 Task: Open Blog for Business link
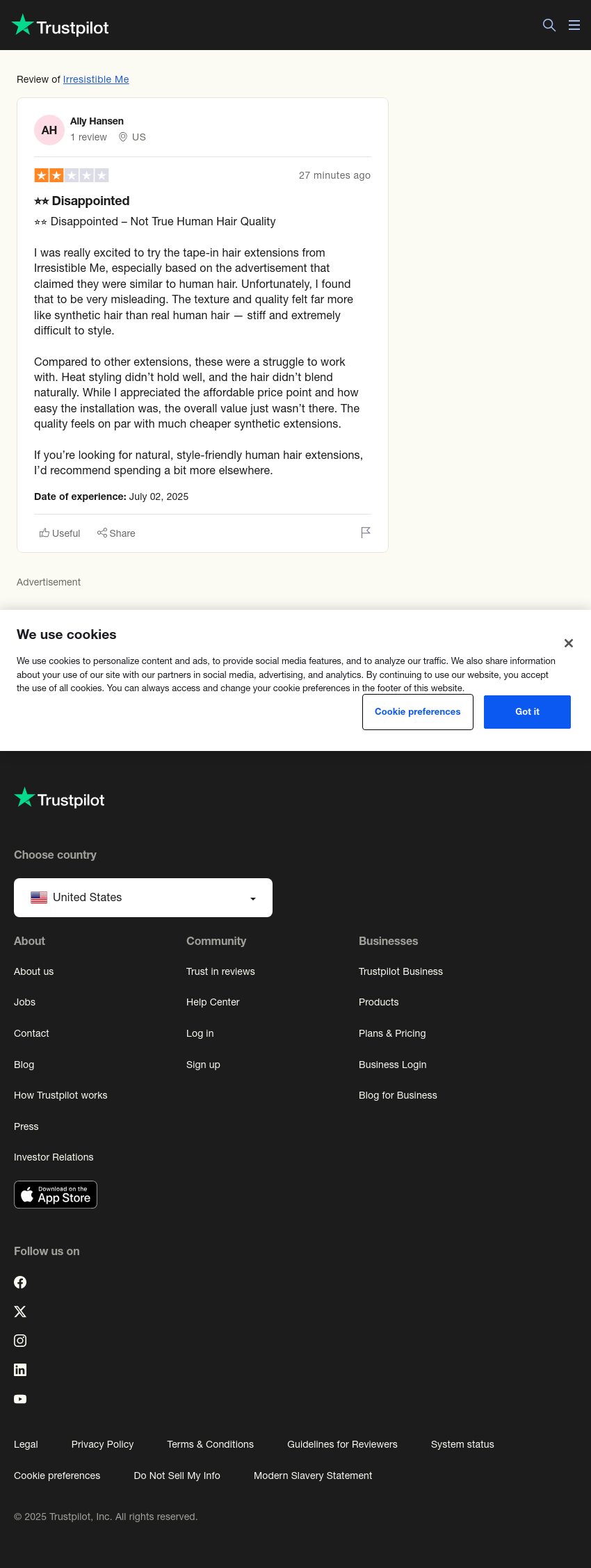click(x=398, y=1095)
